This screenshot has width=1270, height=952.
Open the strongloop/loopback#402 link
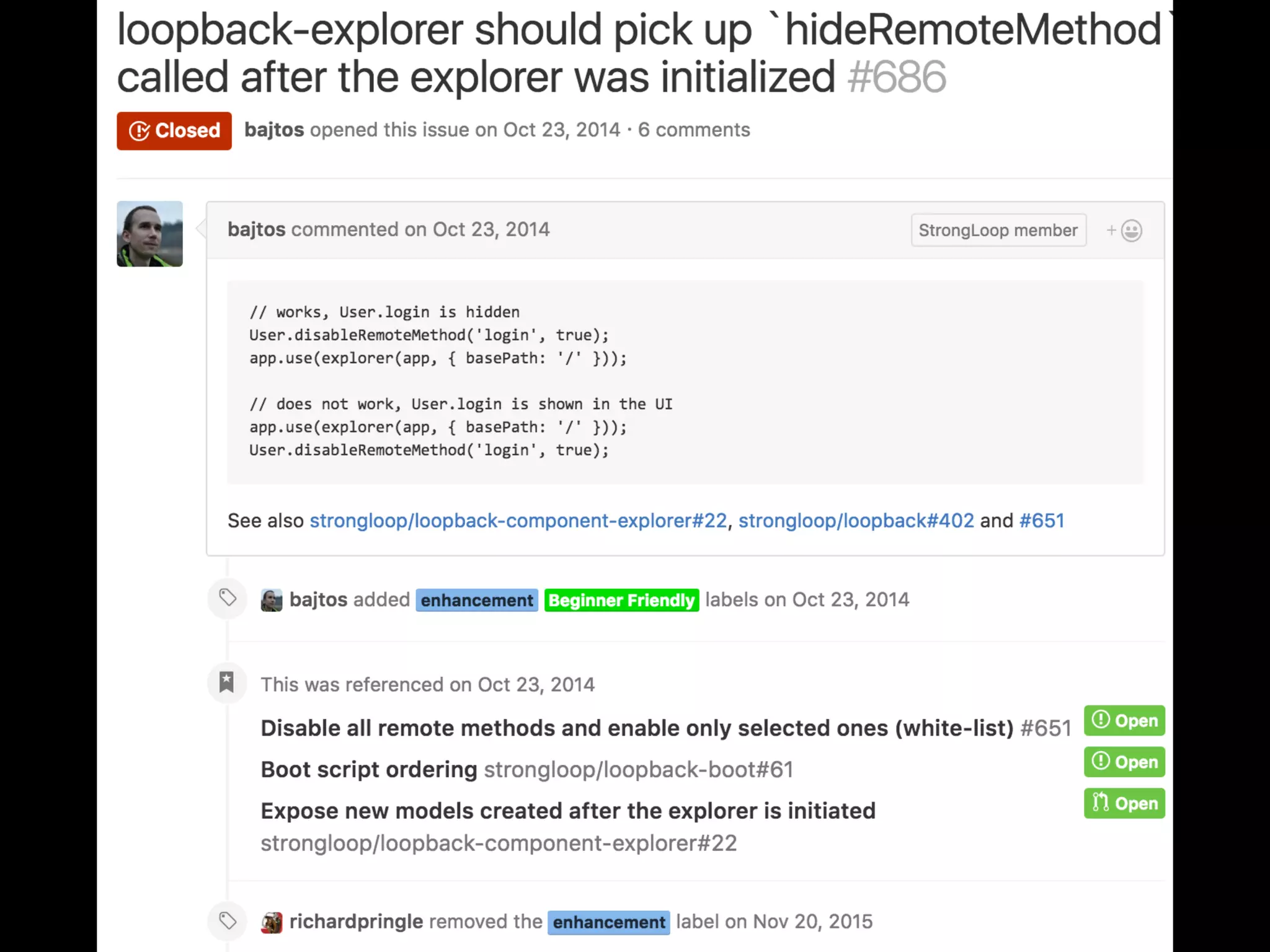(x=856, y=521)
